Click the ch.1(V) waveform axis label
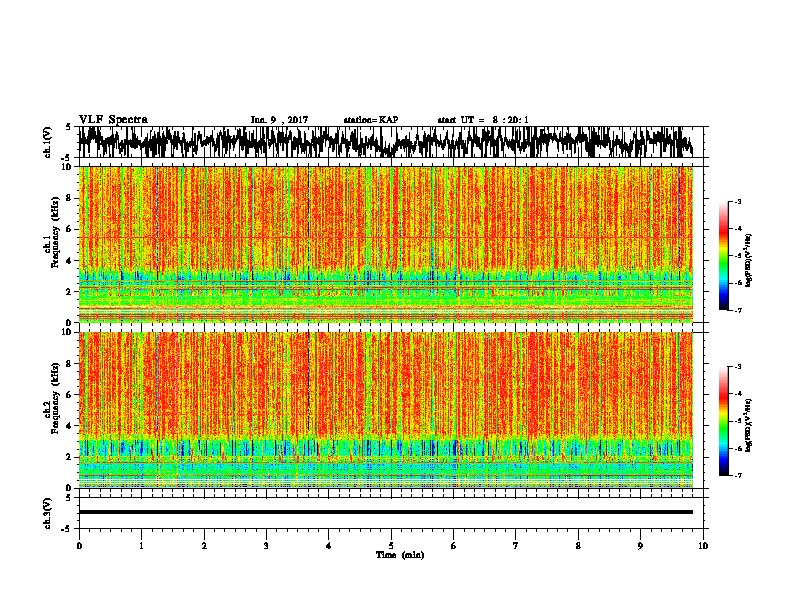The image size is (792, 612). [48, 142]
